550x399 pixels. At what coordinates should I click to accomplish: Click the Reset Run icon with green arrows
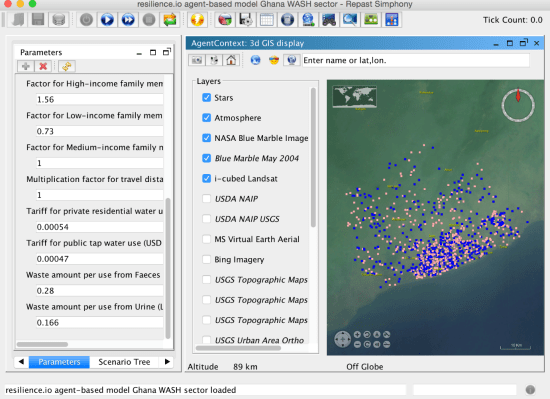coord(170,20)
